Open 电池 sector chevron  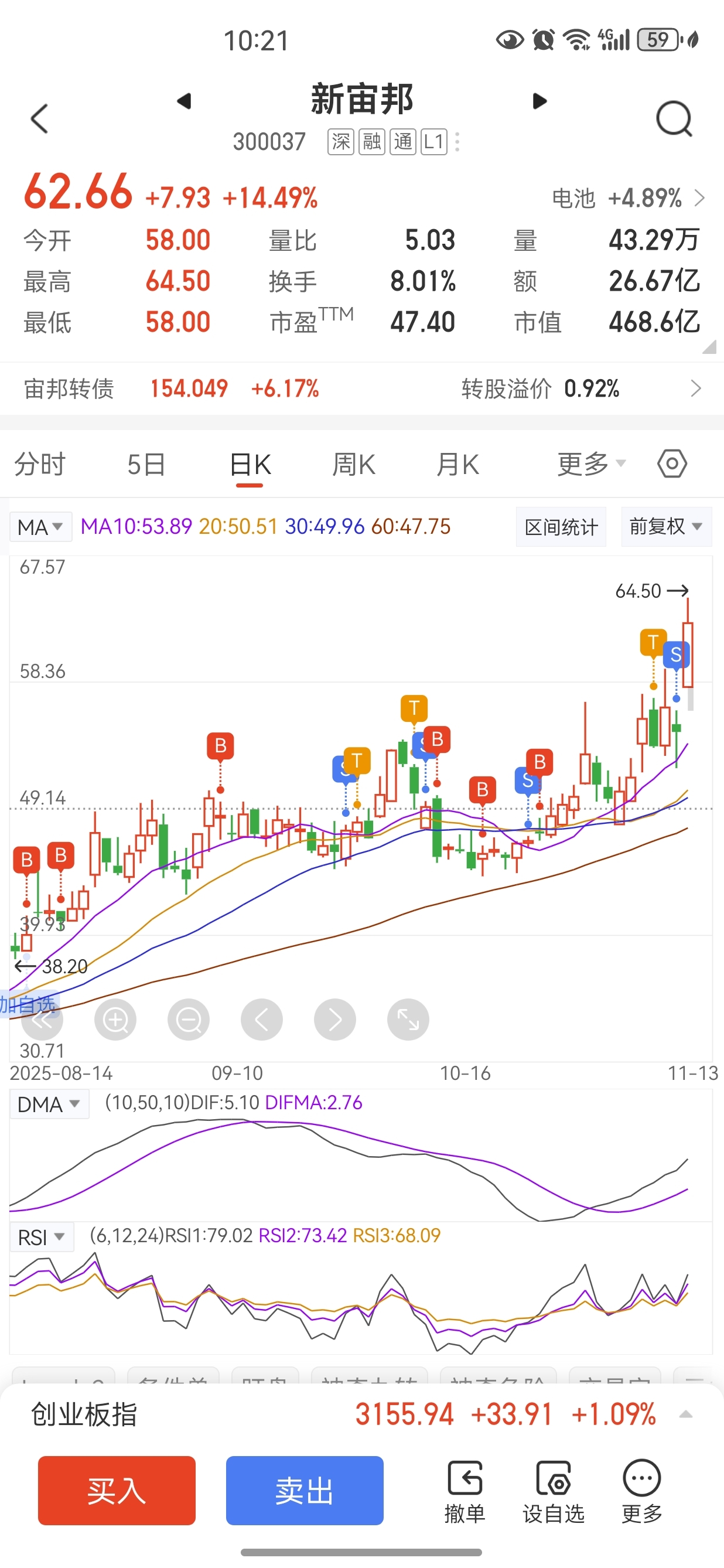point(699,198)
